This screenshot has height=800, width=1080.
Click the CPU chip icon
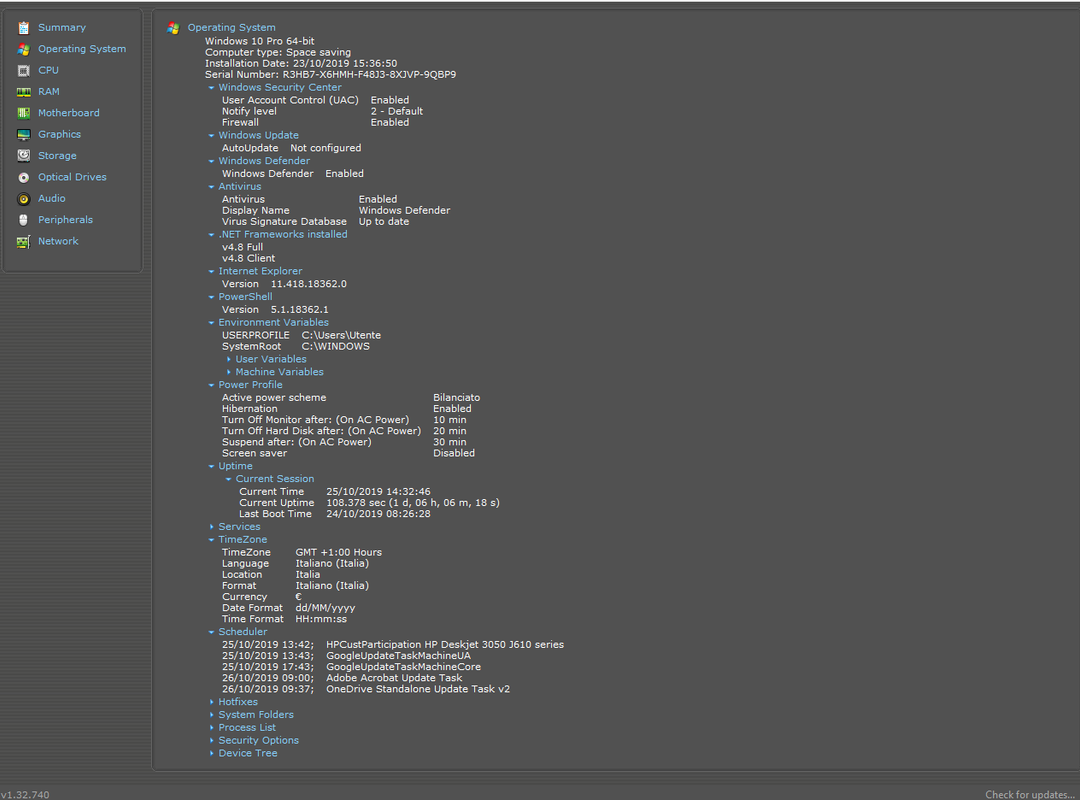(23, 70)
